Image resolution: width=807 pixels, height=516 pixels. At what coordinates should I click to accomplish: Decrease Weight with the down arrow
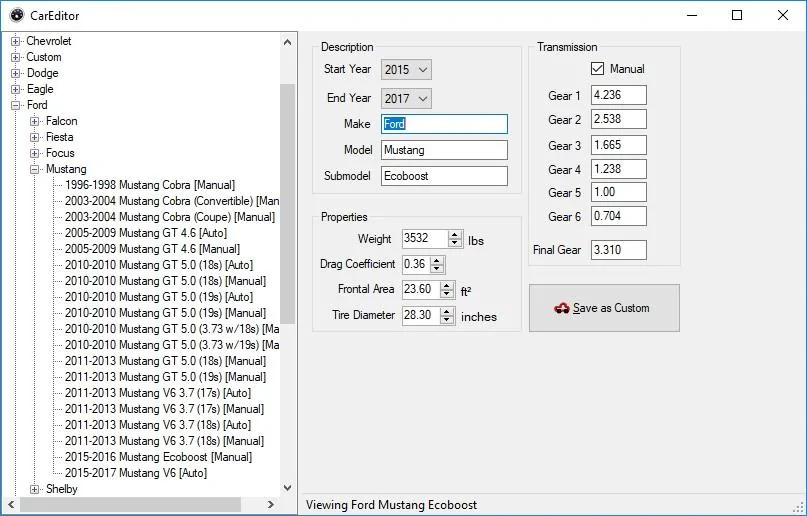click(454, 243)
